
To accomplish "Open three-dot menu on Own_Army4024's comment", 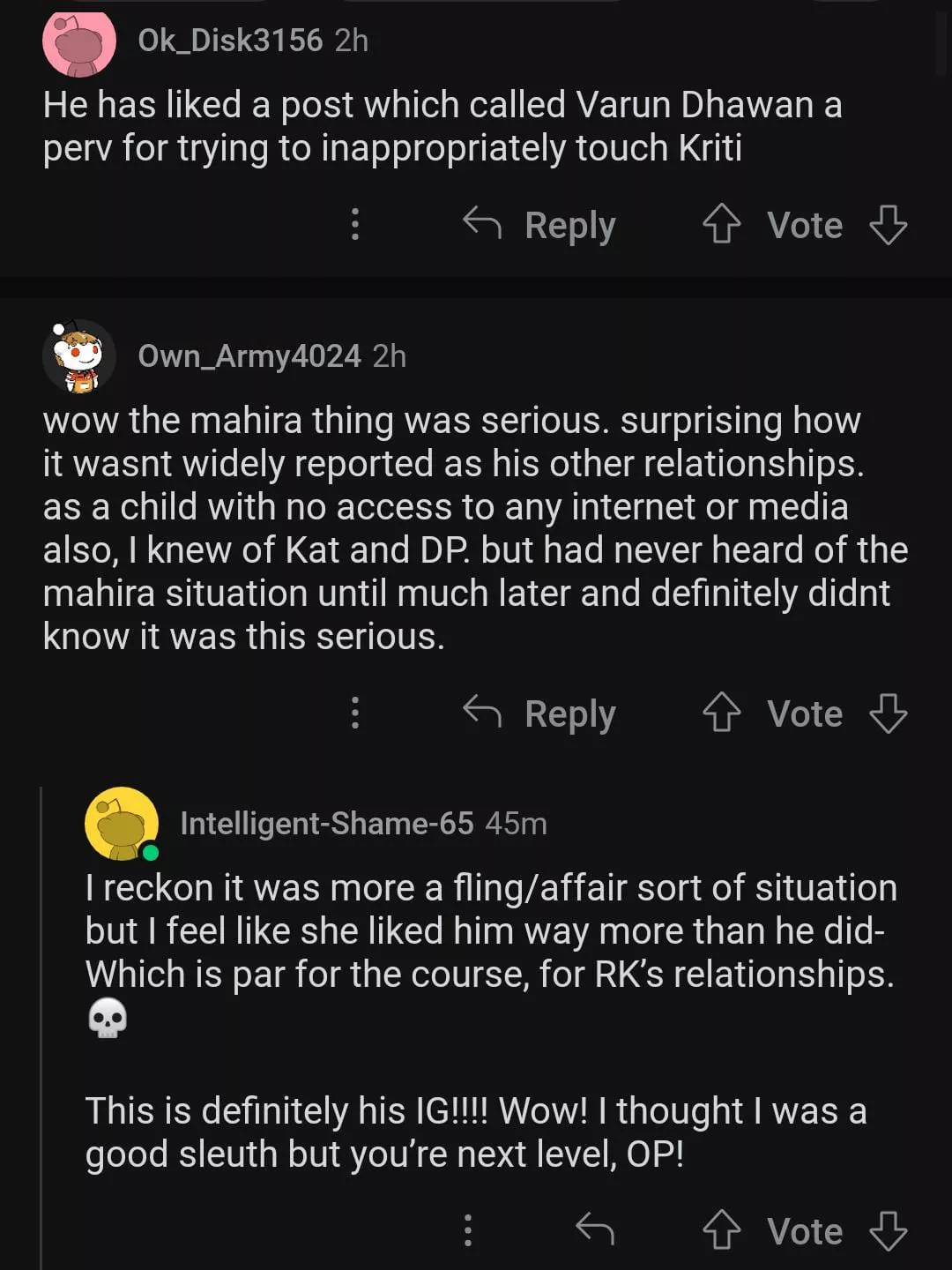I will 355,713.
